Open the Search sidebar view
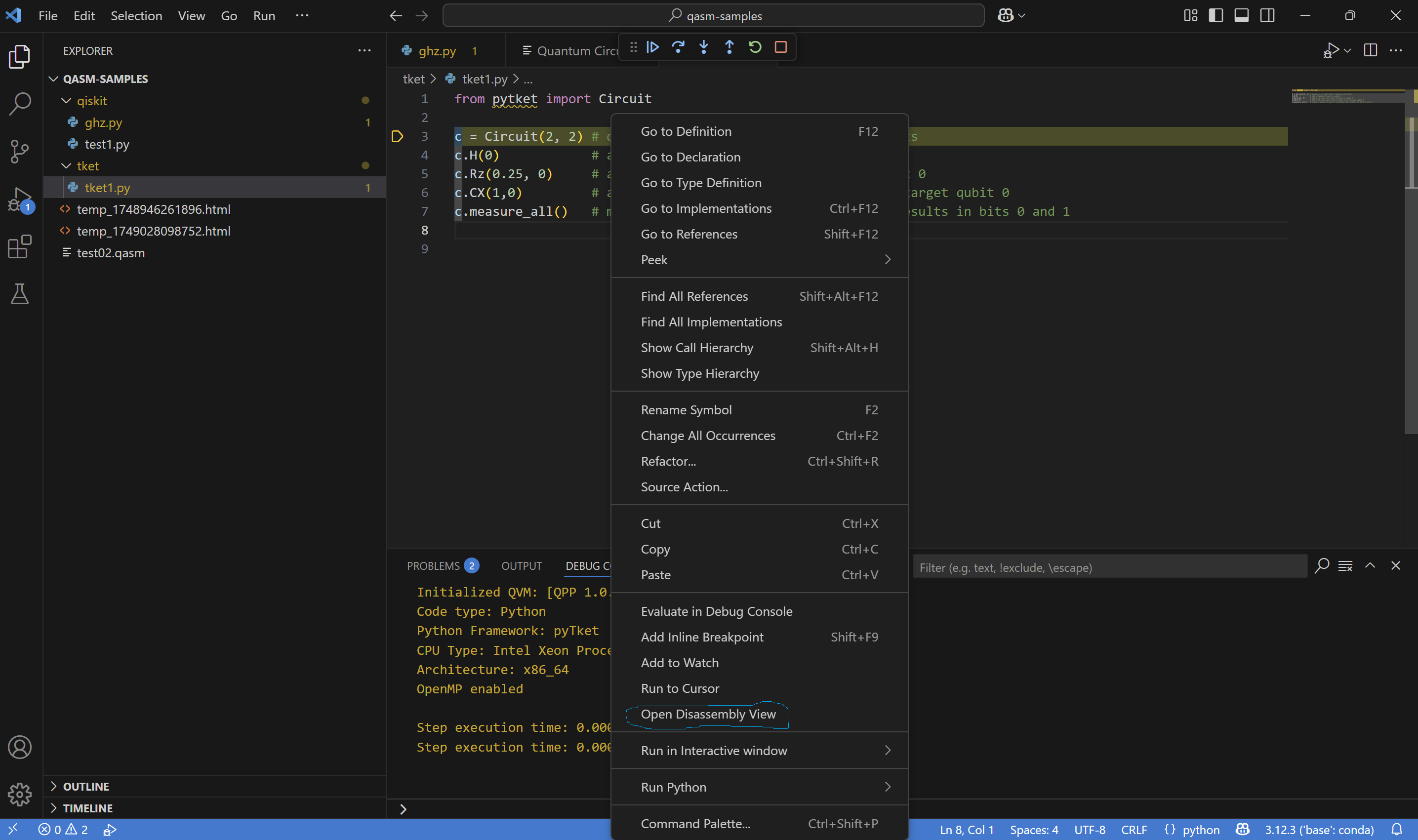This screenshot has height=840, width=1418. 20,104
